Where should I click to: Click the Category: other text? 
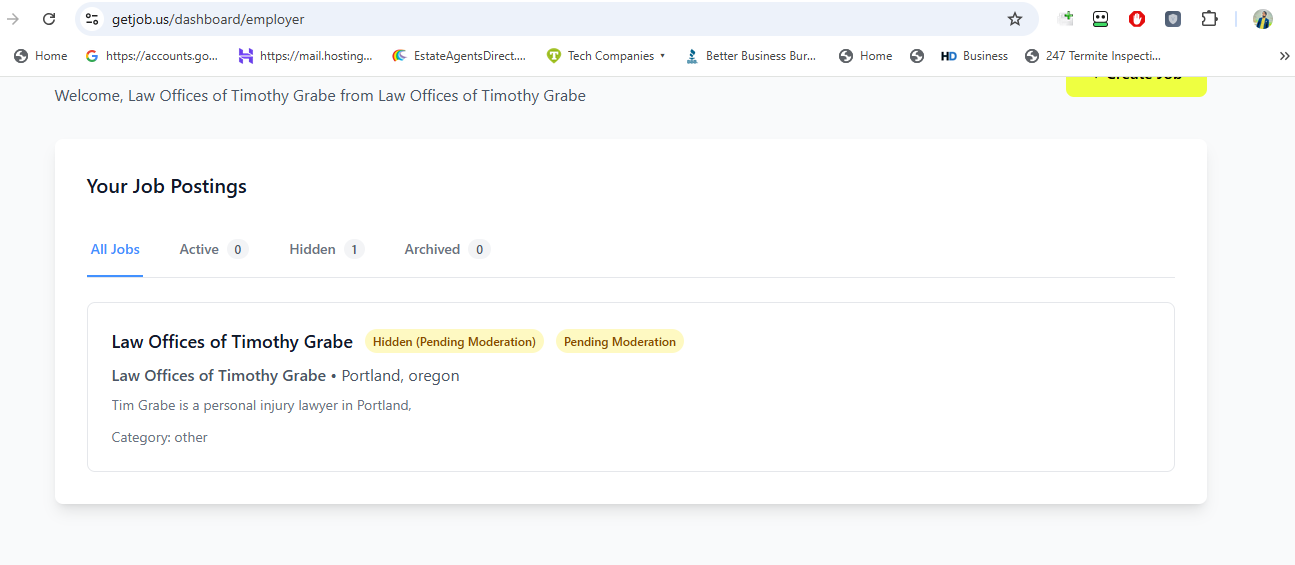[160, 437]
